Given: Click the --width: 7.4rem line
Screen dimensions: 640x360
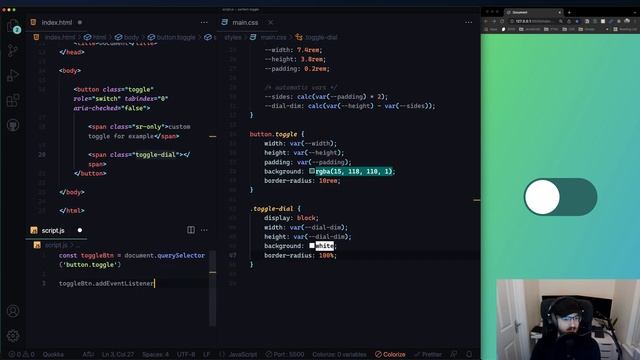Looking at the screenshot, I should tap(293, 50).
